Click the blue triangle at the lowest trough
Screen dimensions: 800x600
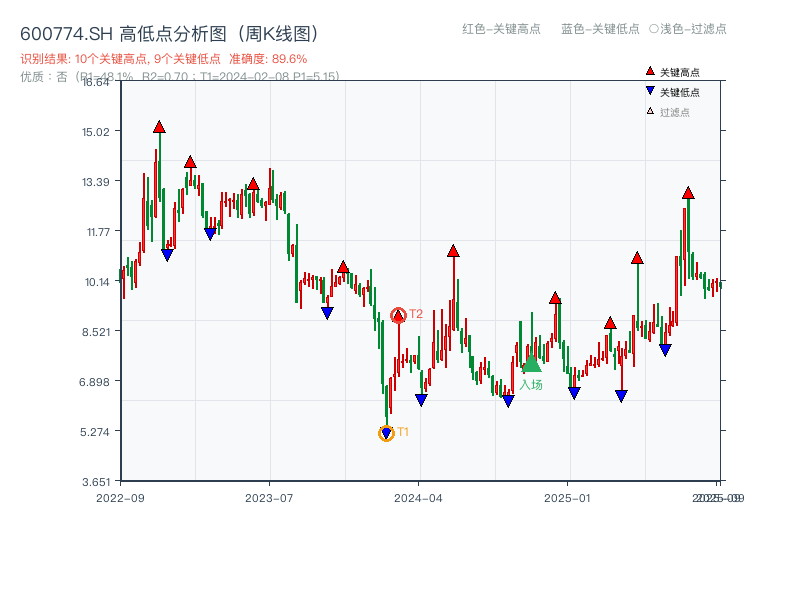click(x=386, y=433)
